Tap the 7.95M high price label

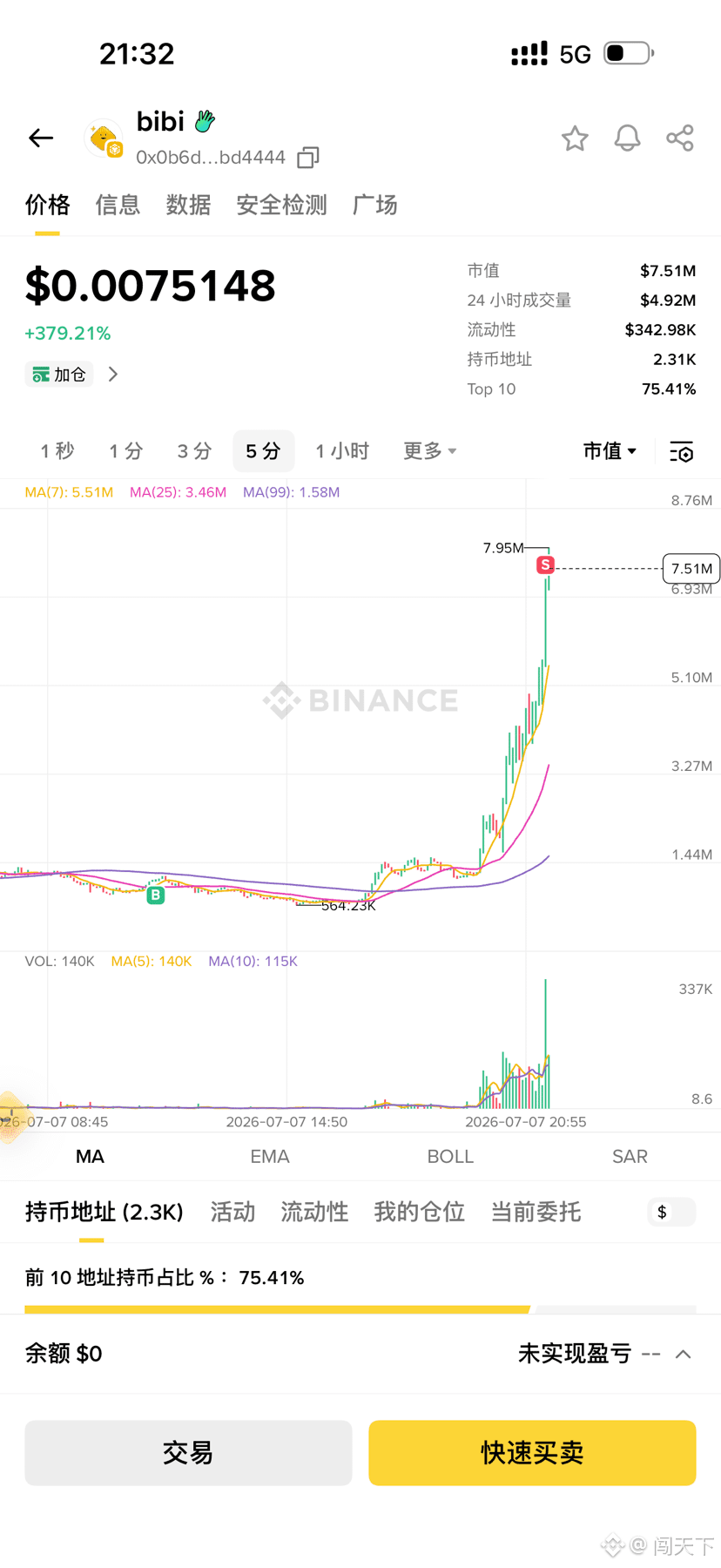click(503, 548)
